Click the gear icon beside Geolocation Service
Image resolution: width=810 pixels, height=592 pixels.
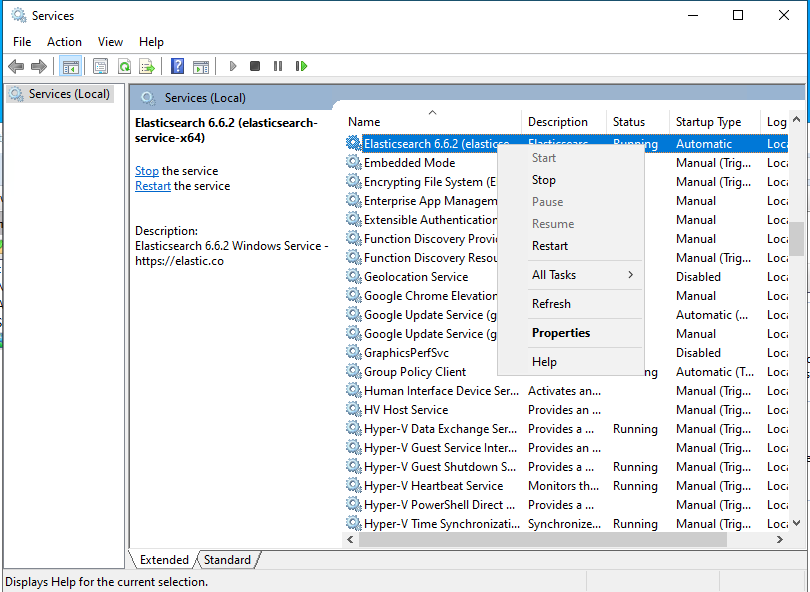pyautogui.click(x=353, y=276)
